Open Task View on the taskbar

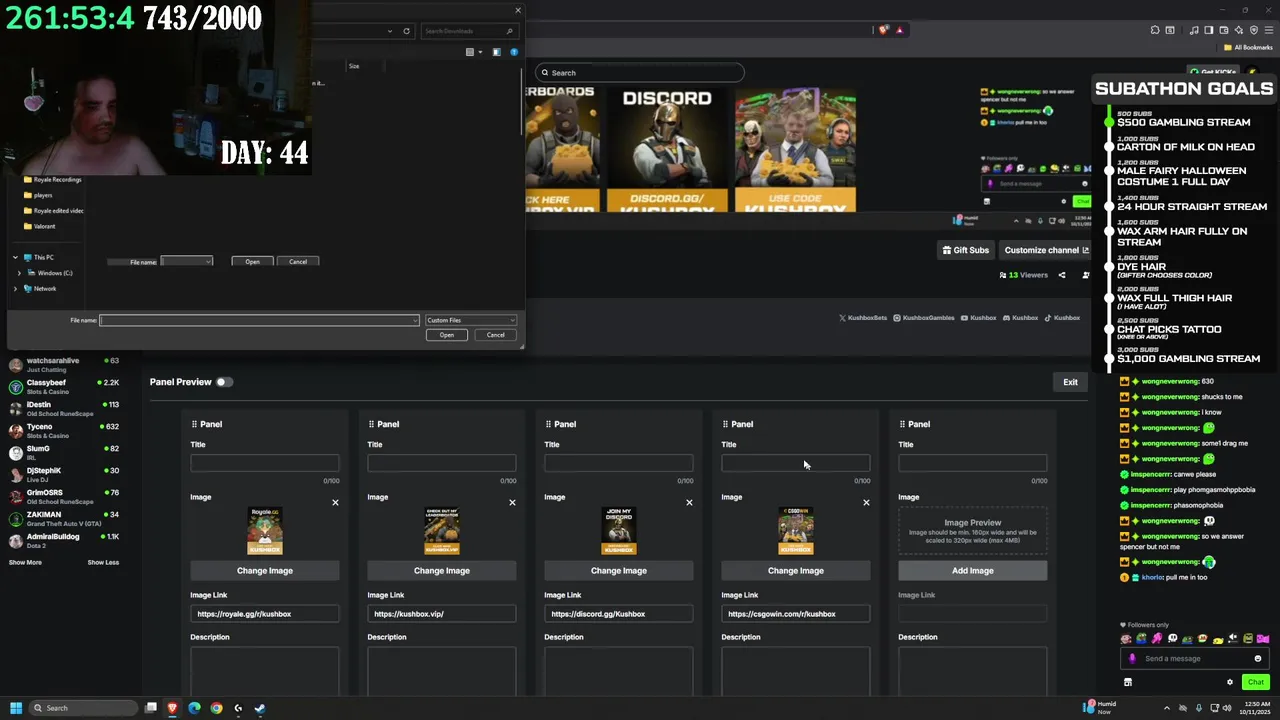[151, 708]
